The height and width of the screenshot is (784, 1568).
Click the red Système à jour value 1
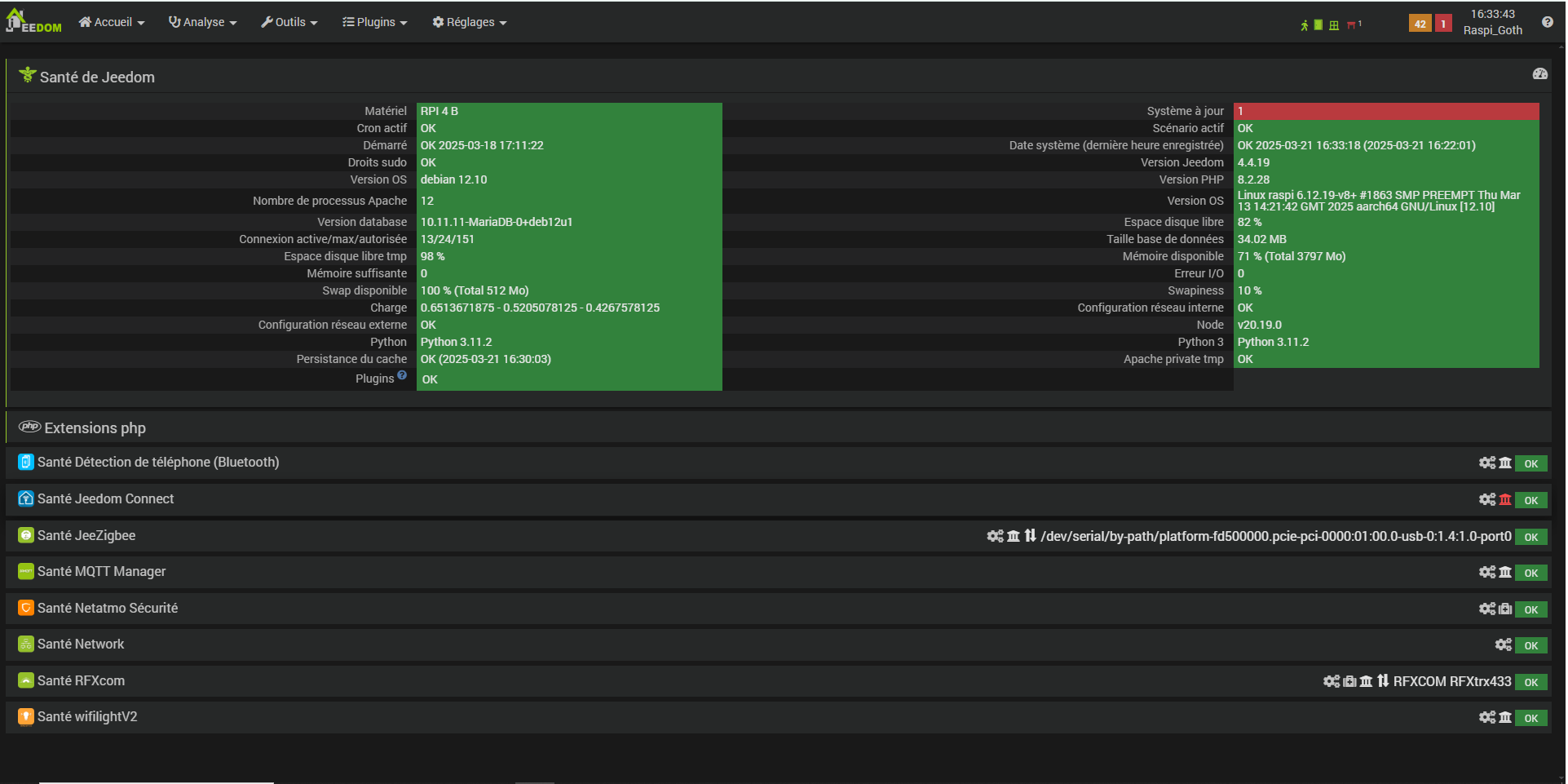click(x=1386, y=111)
